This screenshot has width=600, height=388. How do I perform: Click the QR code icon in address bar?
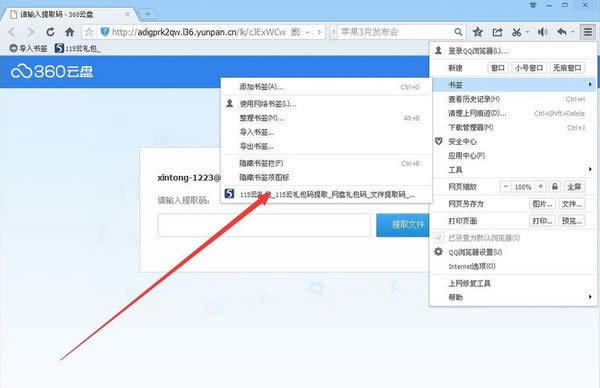pos(295,32)
